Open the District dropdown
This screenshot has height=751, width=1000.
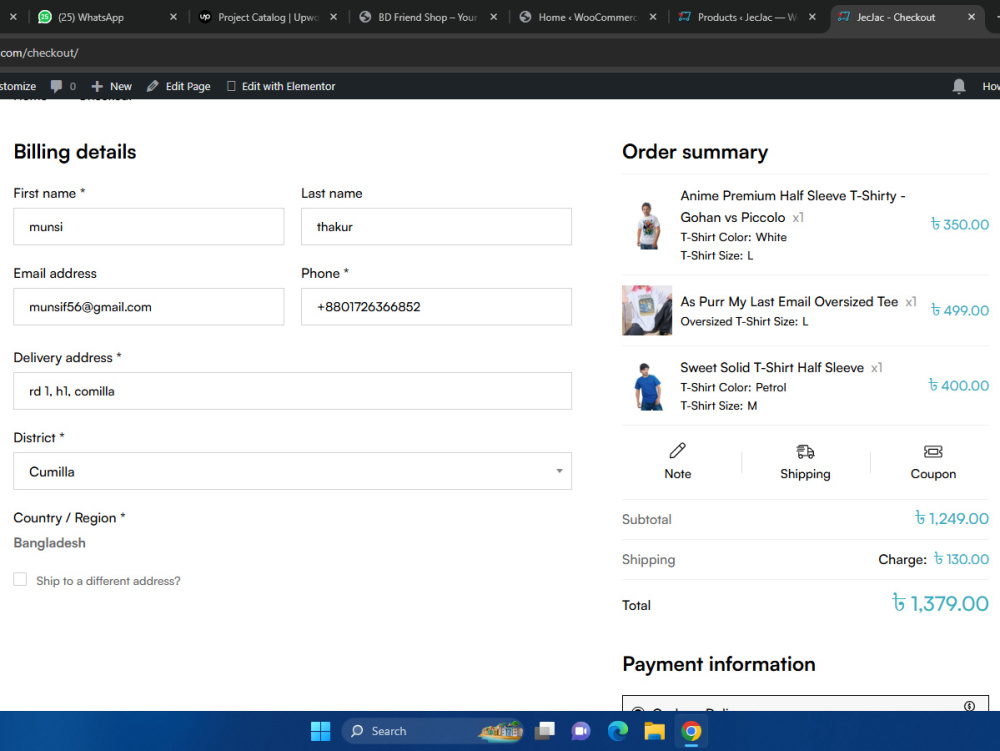[x=293, y=471]
